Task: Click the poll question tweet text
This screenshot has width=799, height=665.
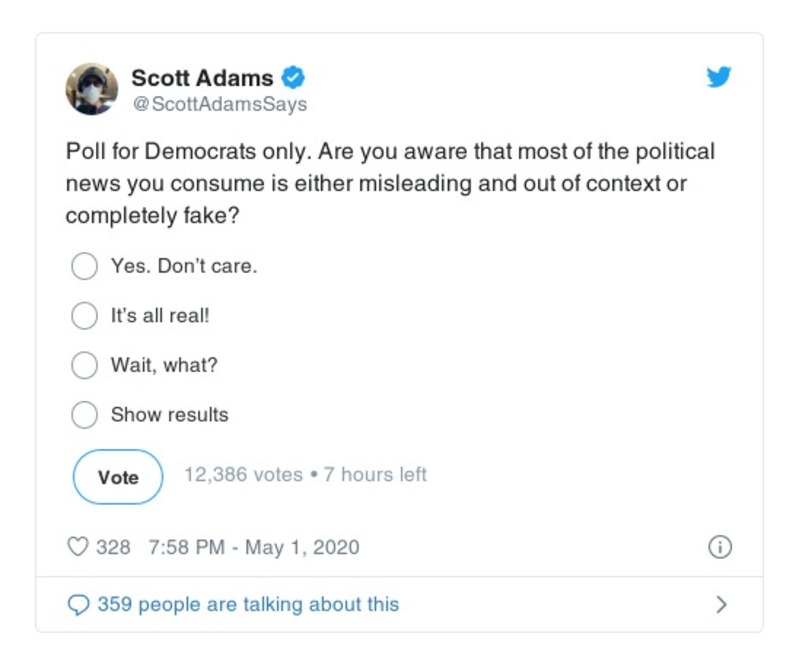Action: tap(390, 185)
